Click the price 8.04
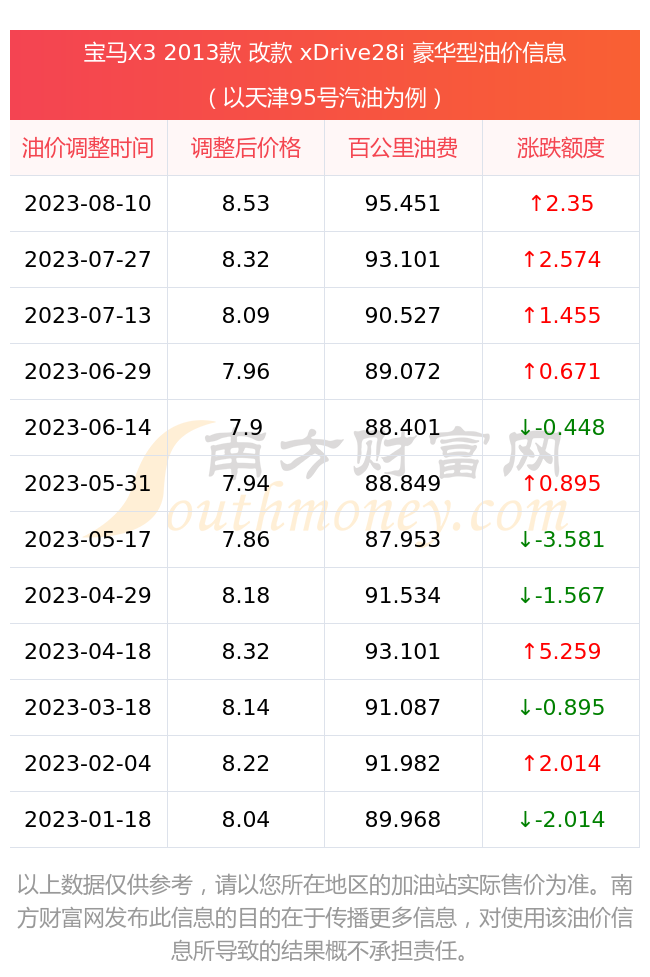Screen dimensions: 650x977 pos(246,821)
